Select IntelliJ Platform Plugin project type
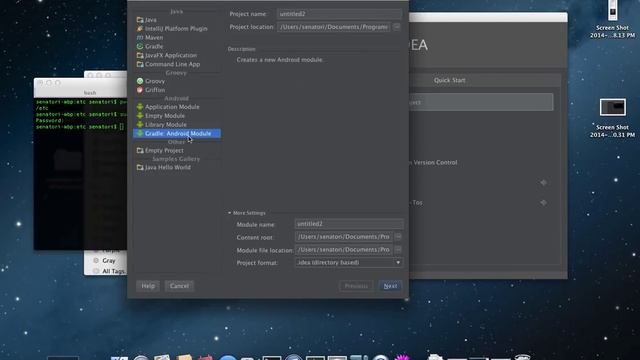 (177, 29)
